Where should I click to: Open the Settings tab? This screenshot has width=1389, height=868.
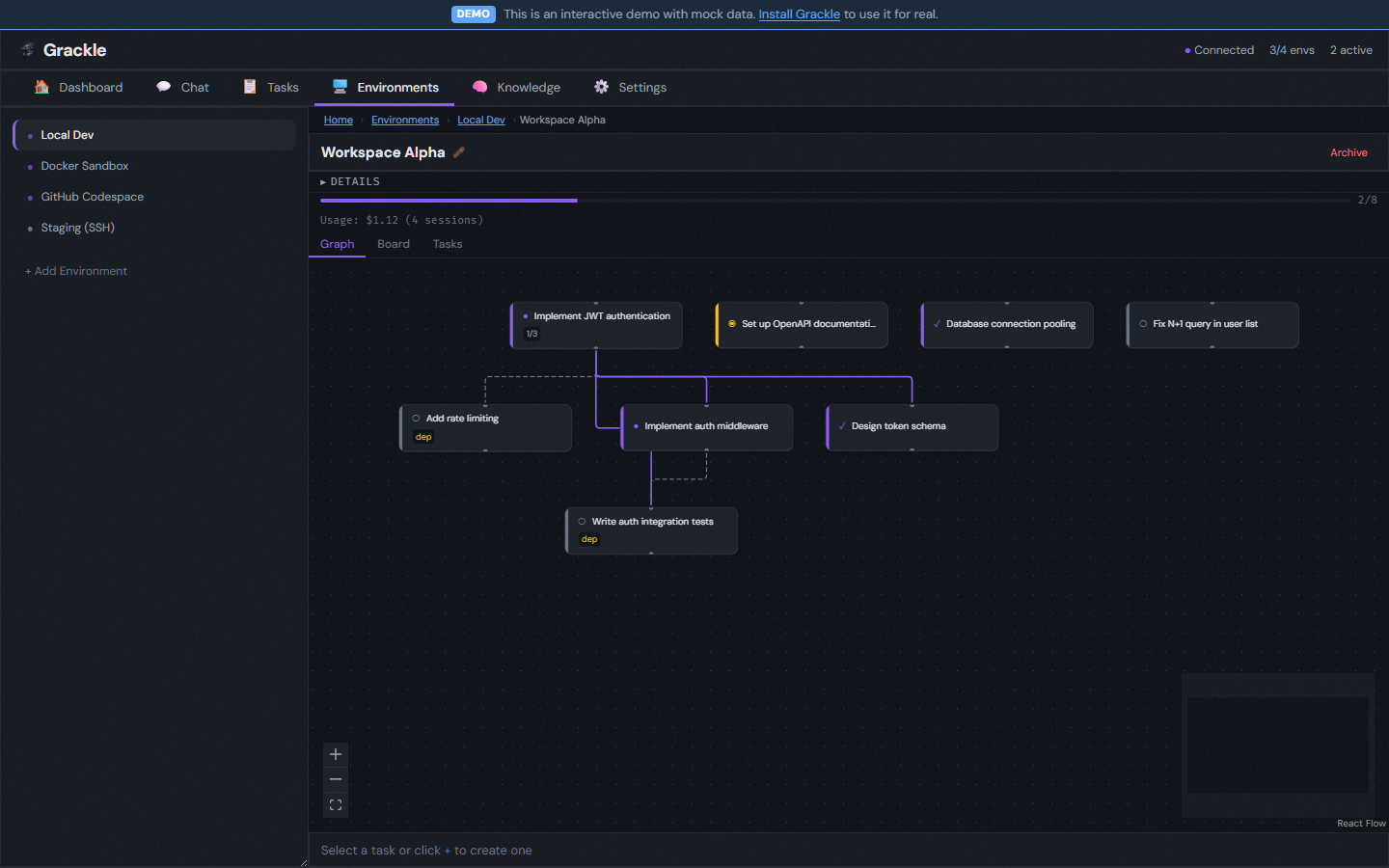[x=631, y=87]
